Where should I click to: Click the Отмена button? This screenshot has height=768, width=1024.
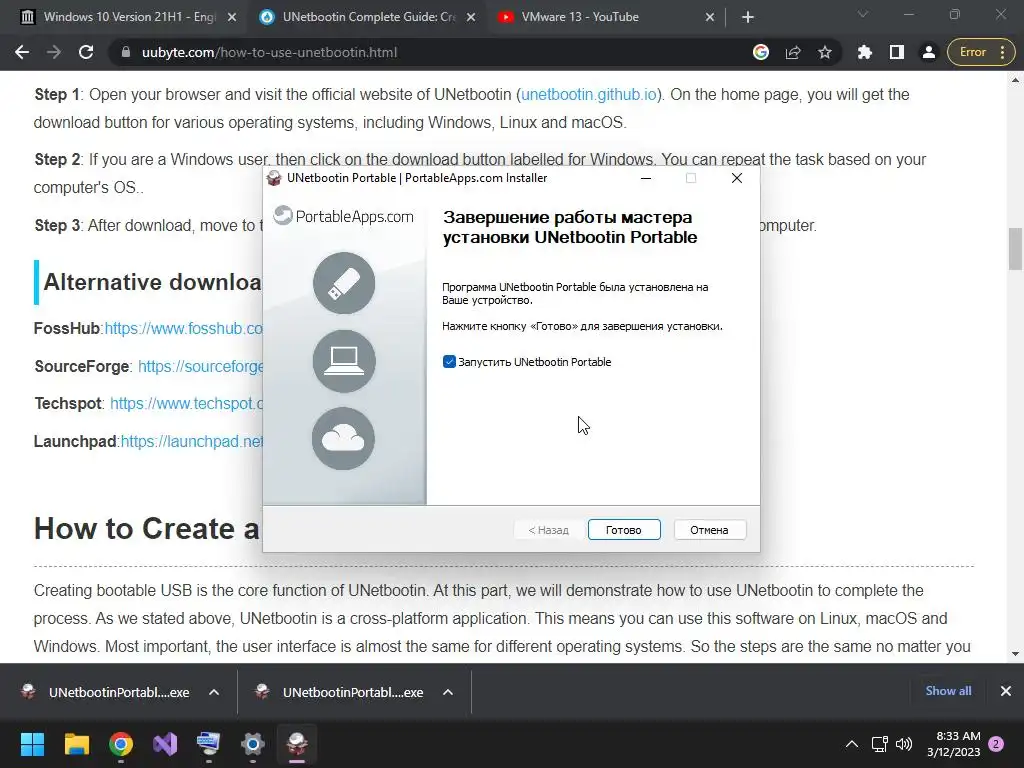[709, 530]
